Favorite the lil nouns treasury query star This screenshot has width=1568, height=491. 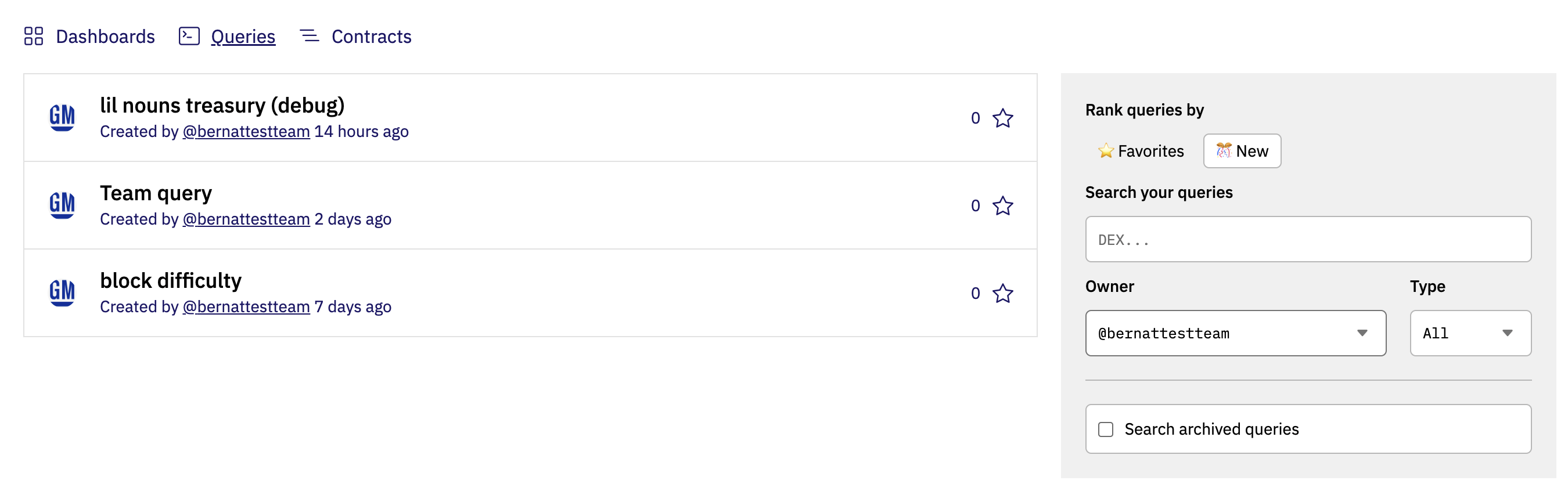point(1002,118)
